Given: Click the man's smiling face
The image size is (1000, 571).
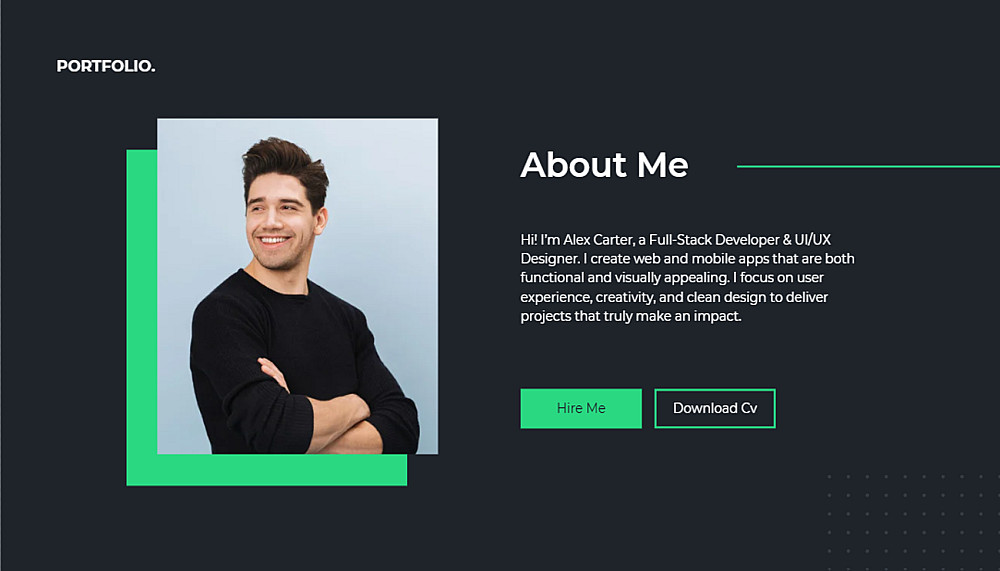Looking at the screenshot, I should click(279, 222).
